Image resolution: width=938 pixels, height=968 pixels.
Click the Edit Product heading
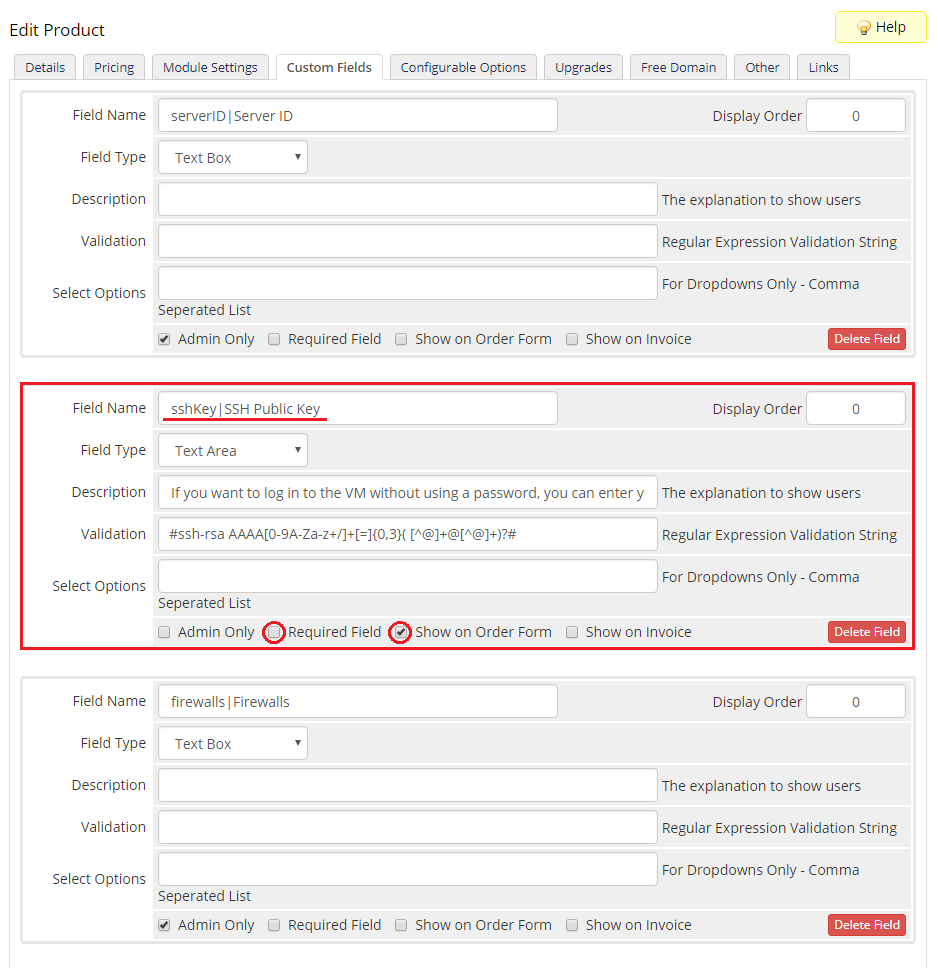[57, 30]
